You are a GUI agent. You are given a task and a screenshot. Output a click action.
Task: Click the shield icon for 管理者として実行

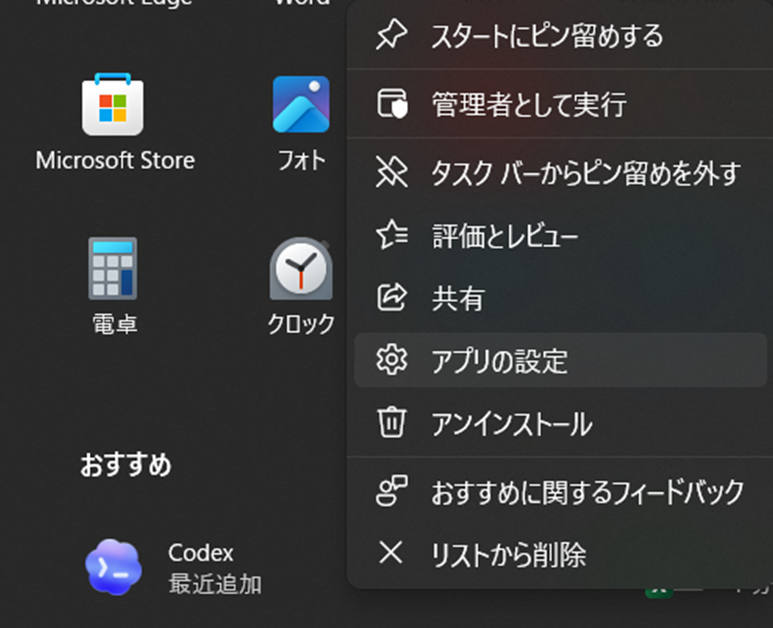389,103
